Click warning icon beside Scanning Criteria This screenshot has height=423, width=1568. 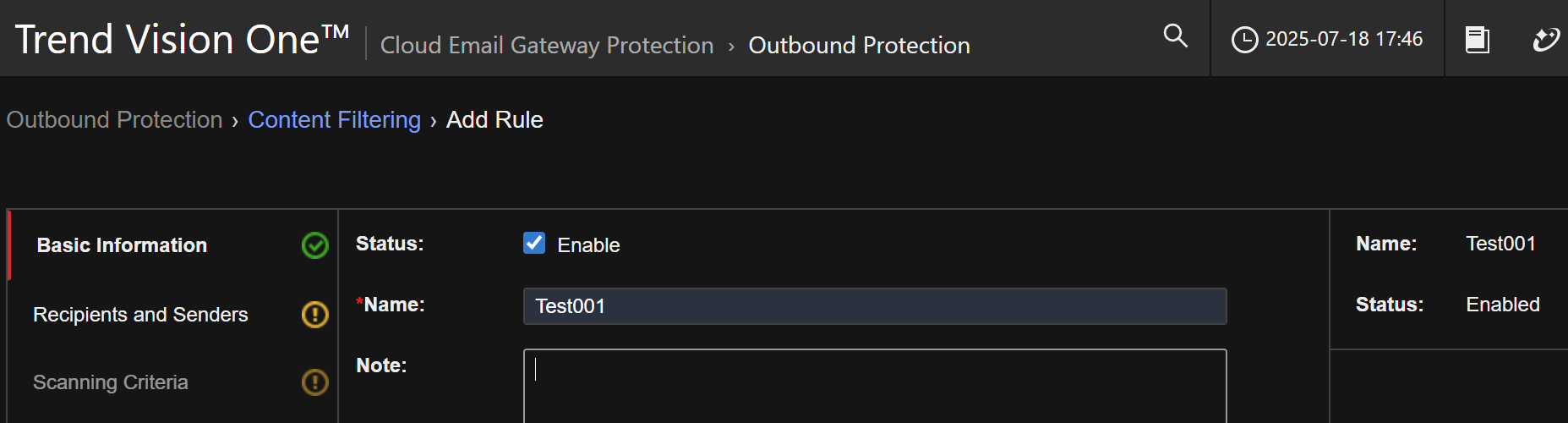[x=315, y=382]
